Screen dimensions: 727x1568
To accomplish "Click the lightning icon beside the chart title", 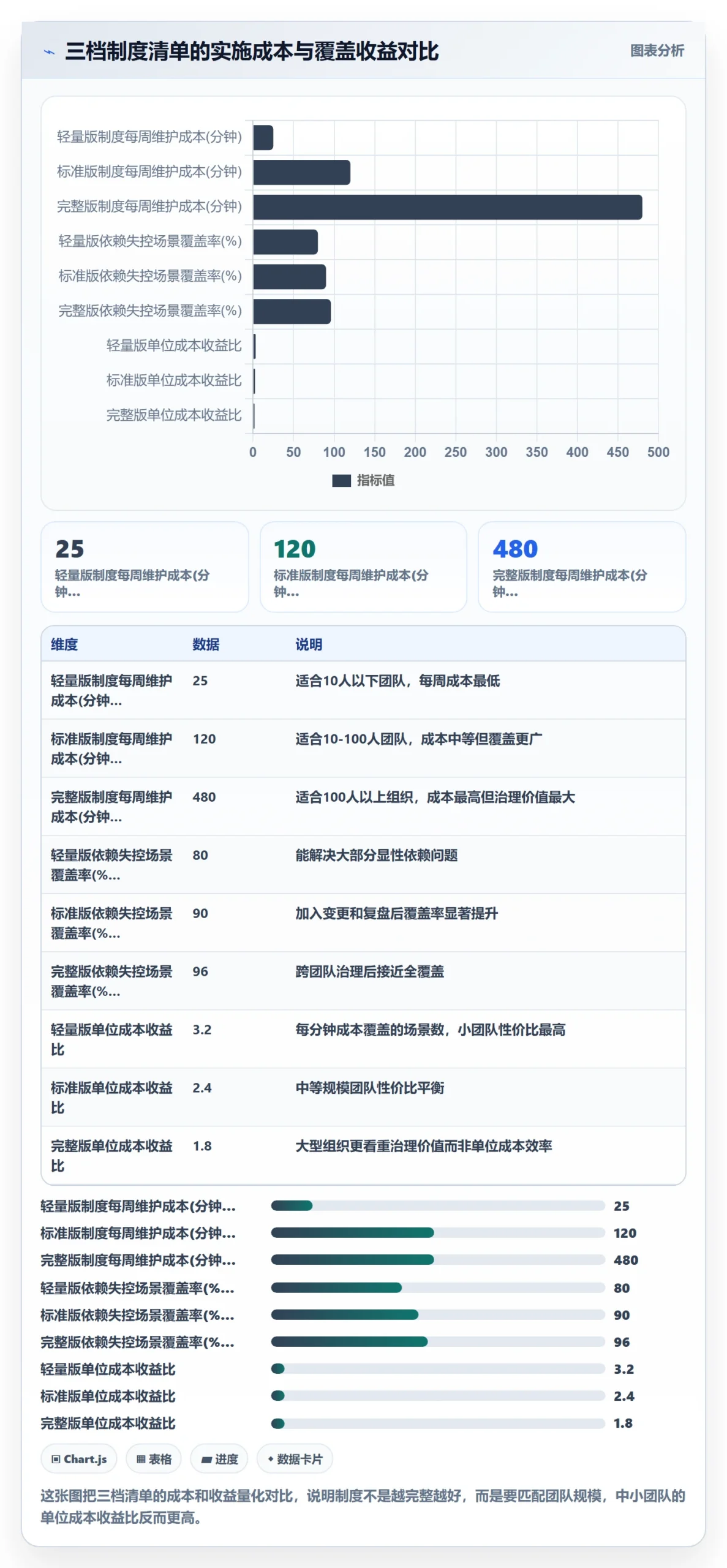I will pos(50,52).
